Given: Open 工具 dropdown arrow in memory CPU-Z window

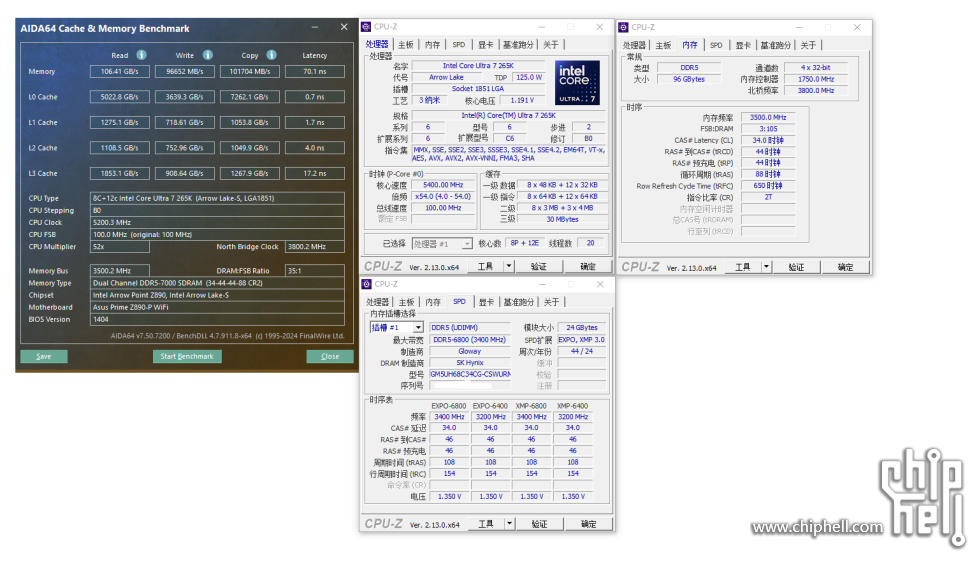Looking at the screenshot, I should [766, 267].
